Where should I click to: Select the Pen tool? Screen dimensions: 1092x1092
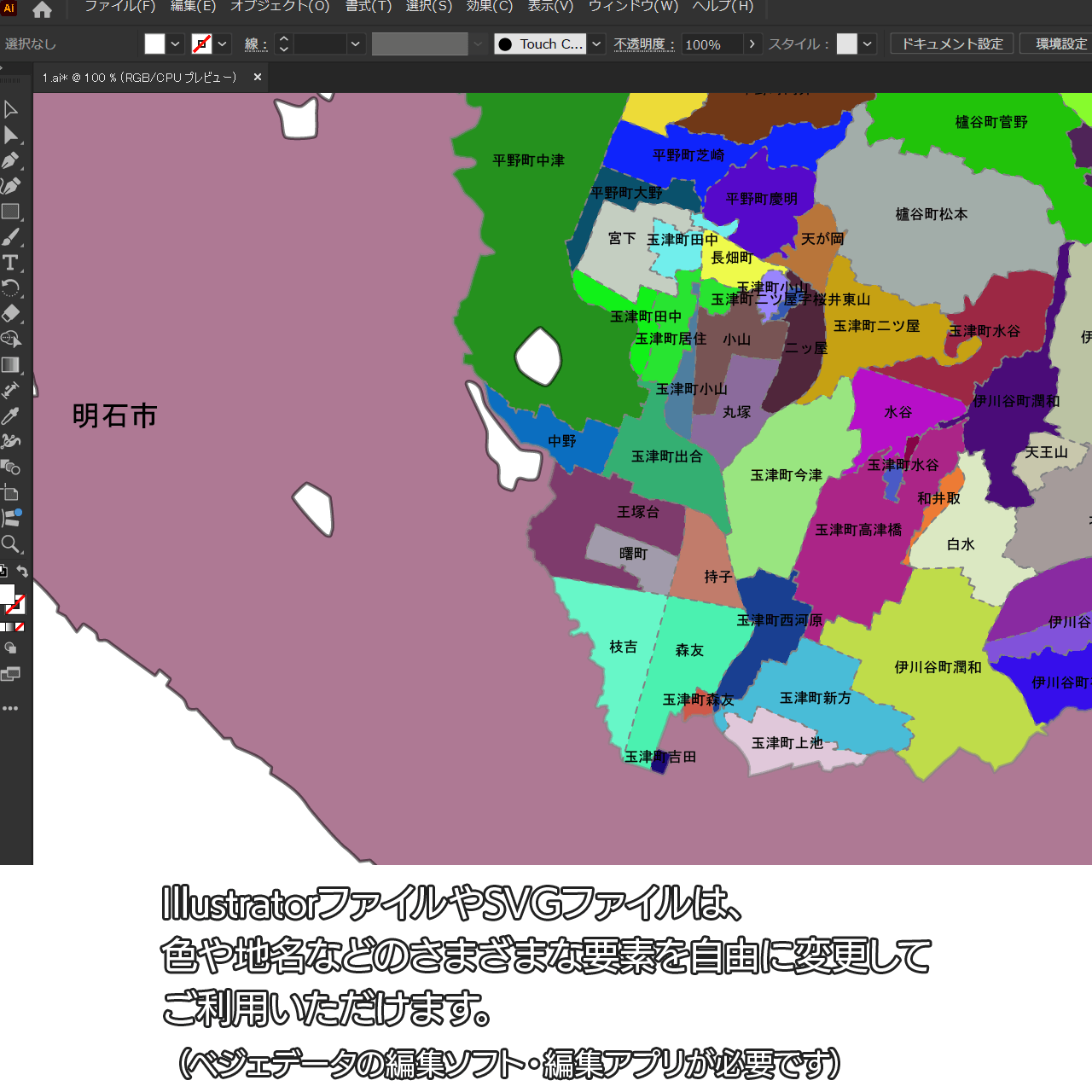click(x=10, y=160)
